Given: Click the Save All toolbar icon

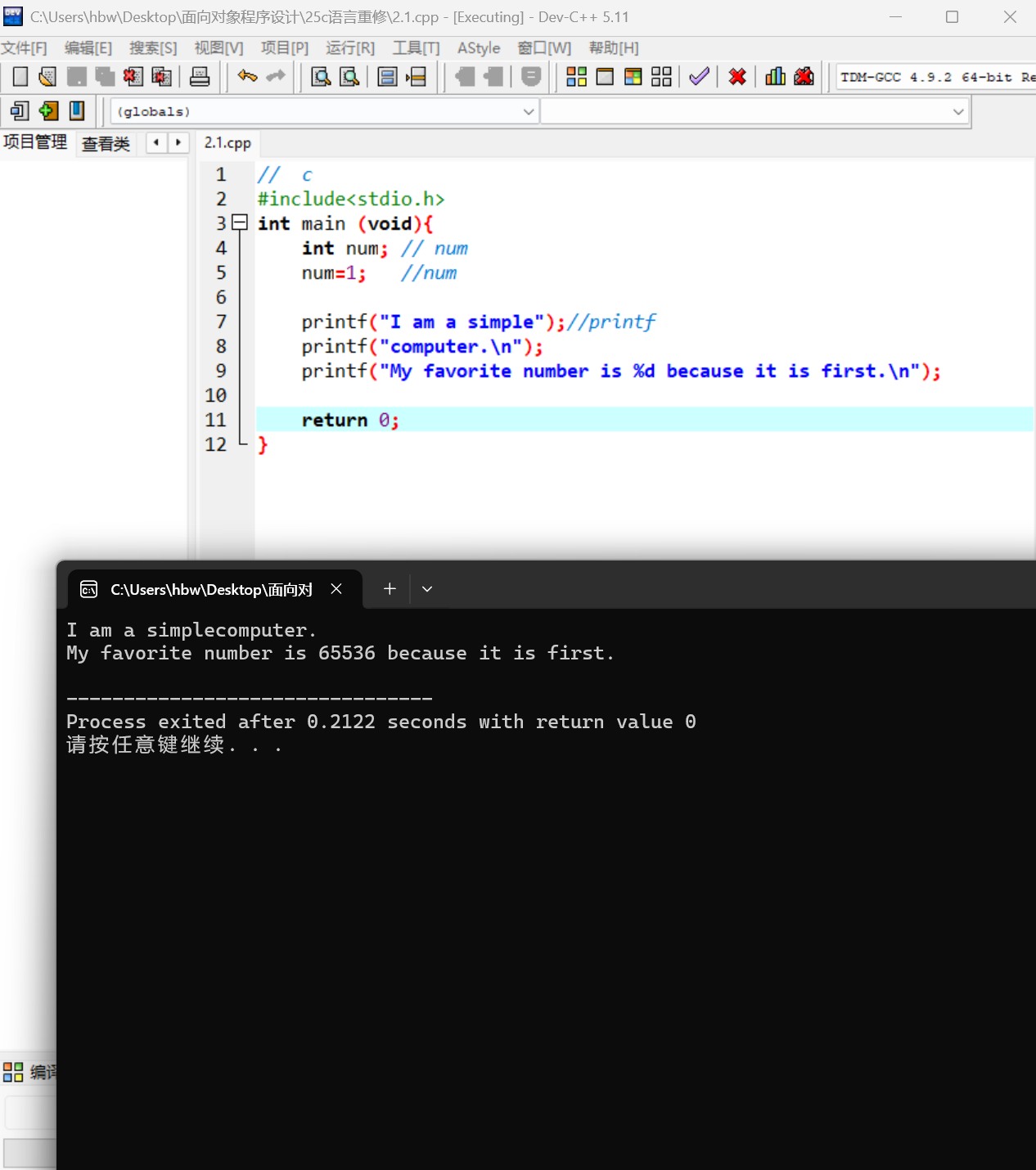Looking at the screenshot, I should 105,77.
